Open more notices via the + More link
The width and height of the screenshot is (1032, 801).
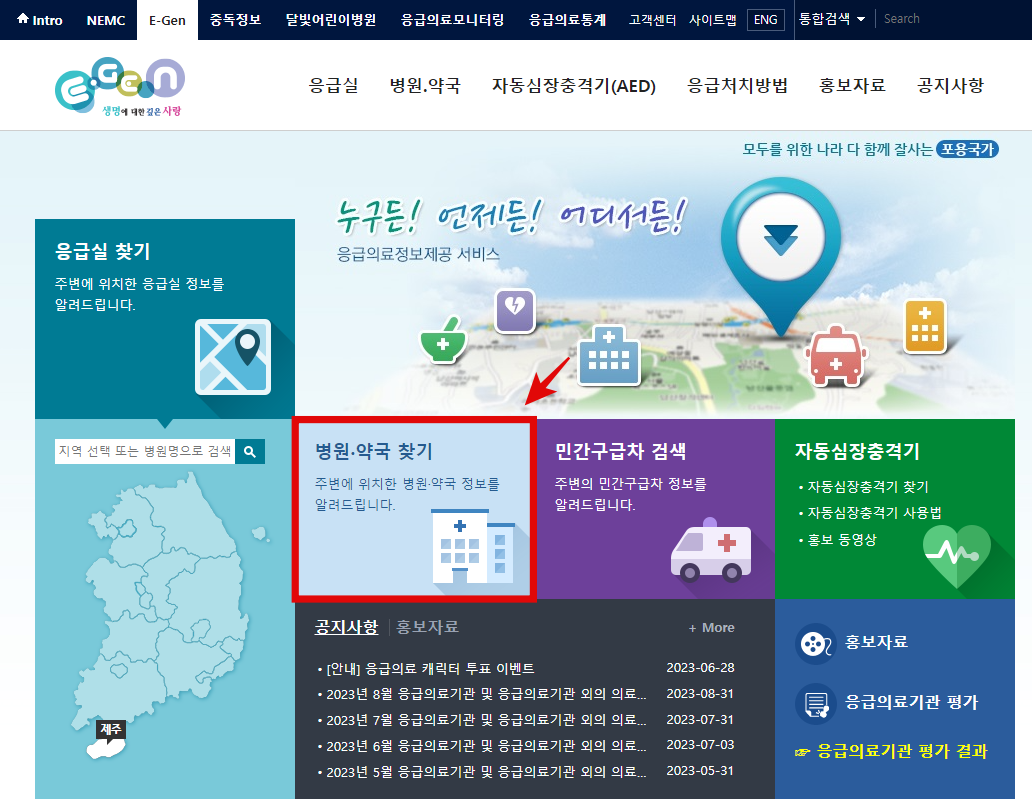pyautogui.click(x=710, y=628)
